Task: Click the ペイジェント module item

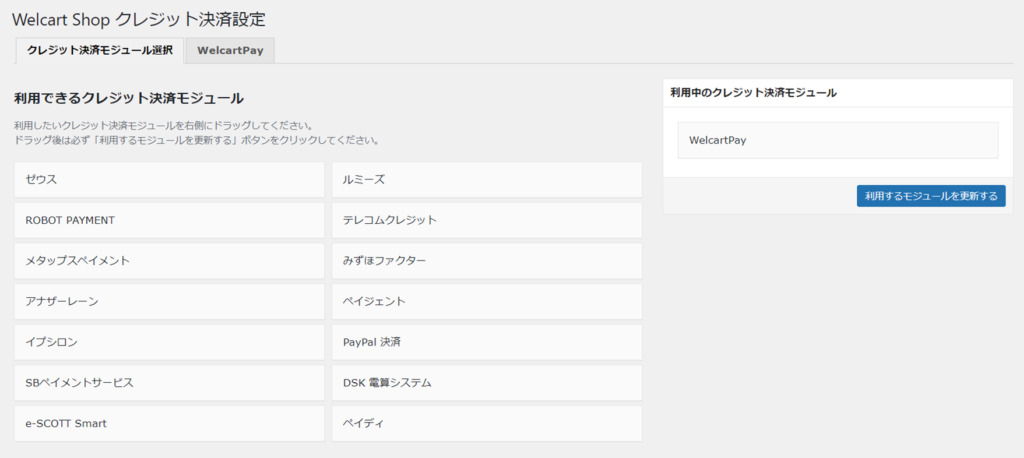Action: (486, 301)
